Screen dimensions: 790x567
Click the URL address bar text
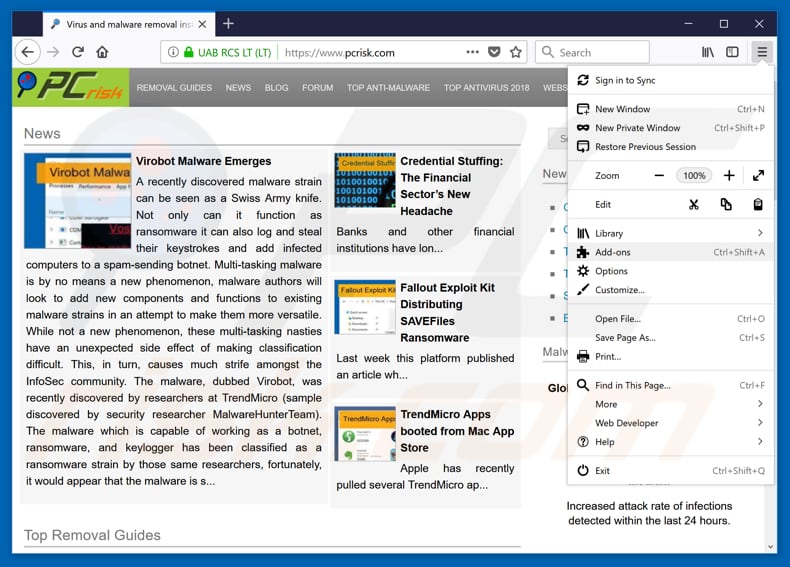tap(340, 52)
